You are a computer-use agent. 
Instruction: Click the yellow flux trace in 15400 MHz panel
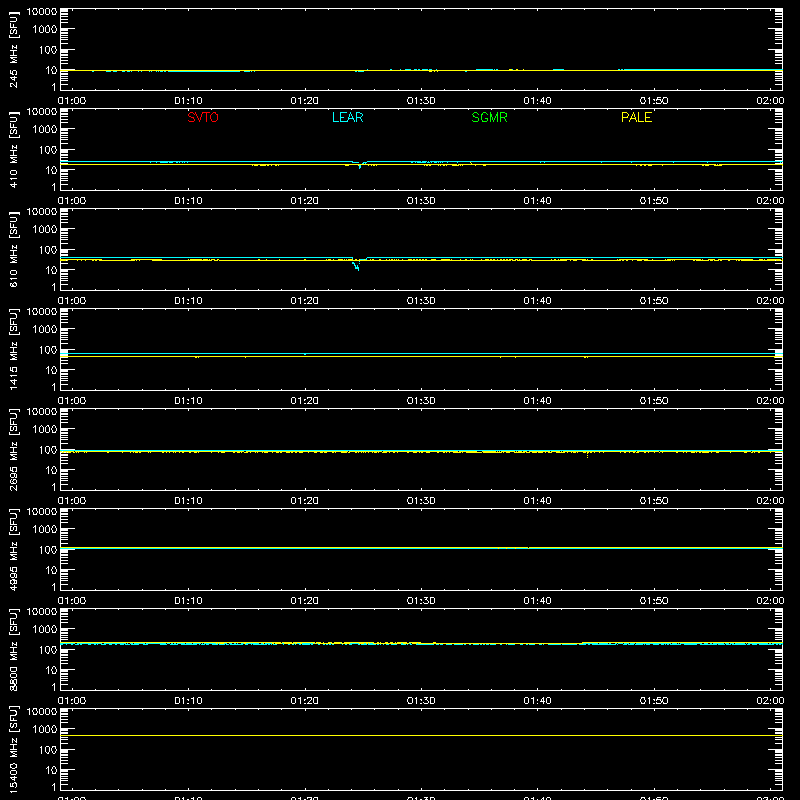(x=421, y=736)
